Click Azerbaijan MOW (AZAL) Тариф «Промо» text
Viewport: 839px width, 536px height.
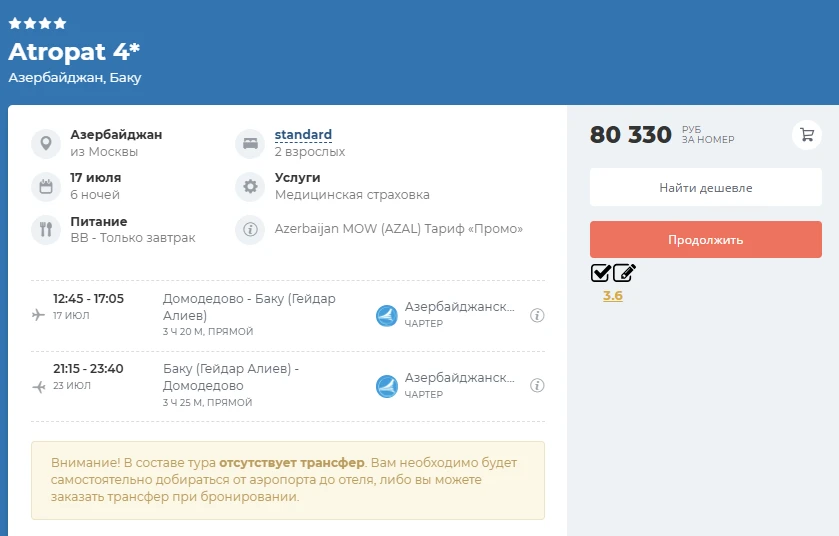(x=399, y=229)
